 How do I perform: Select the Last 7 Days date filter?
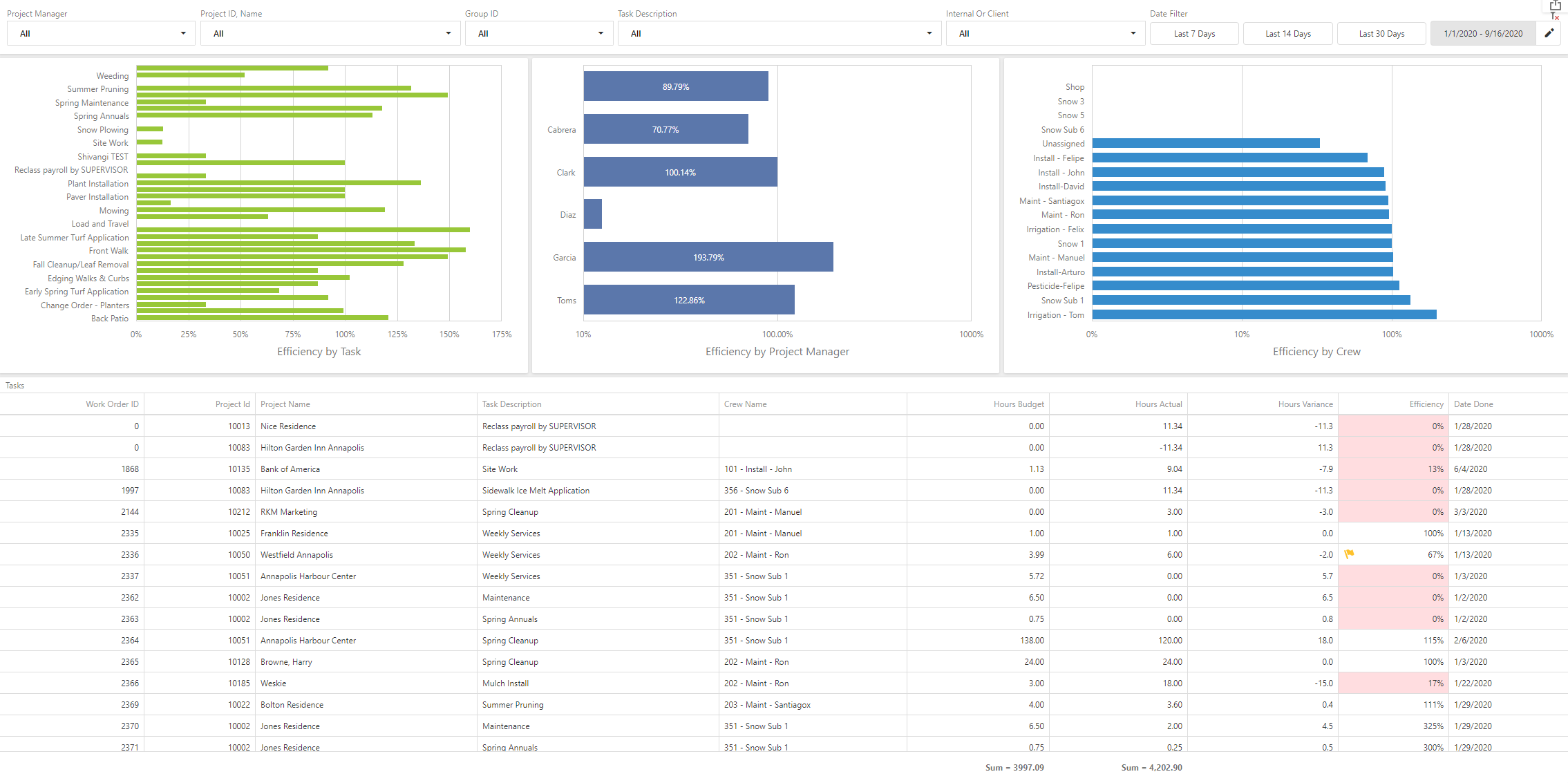[1193, 34]
